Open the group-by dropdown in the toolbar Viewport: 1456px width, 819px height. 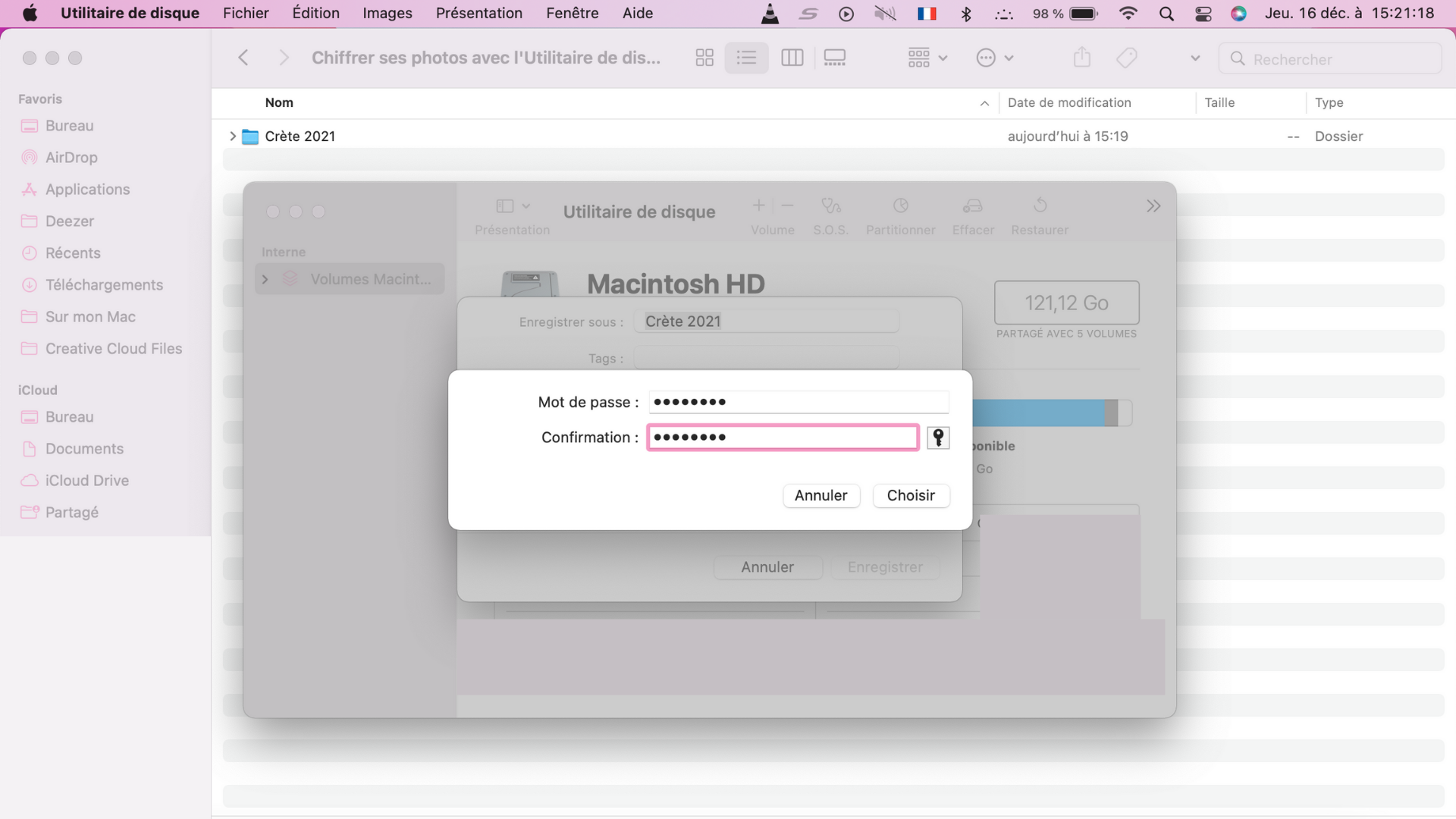[x=927, y=58]
